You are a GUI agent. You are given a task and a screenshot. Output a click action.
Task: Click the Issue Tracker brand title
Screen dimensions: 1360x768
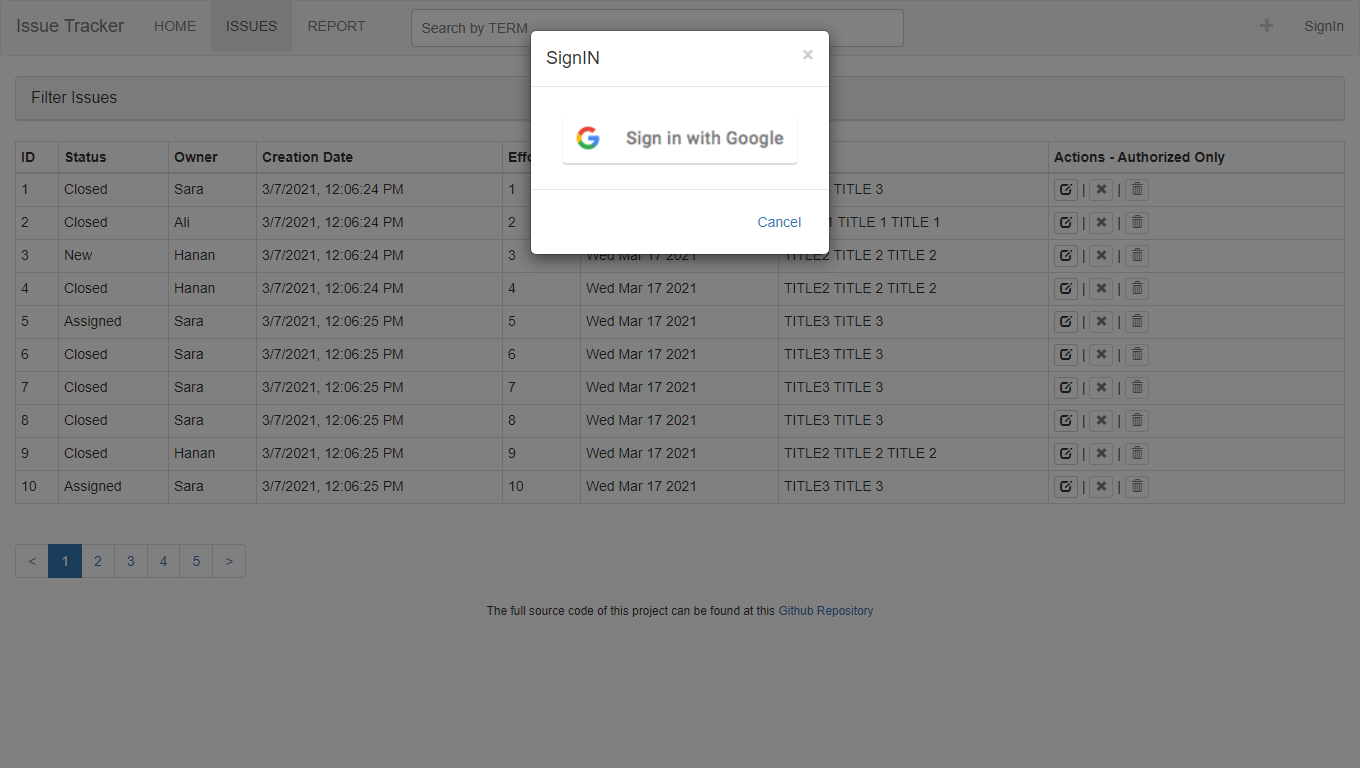point(70,26)
